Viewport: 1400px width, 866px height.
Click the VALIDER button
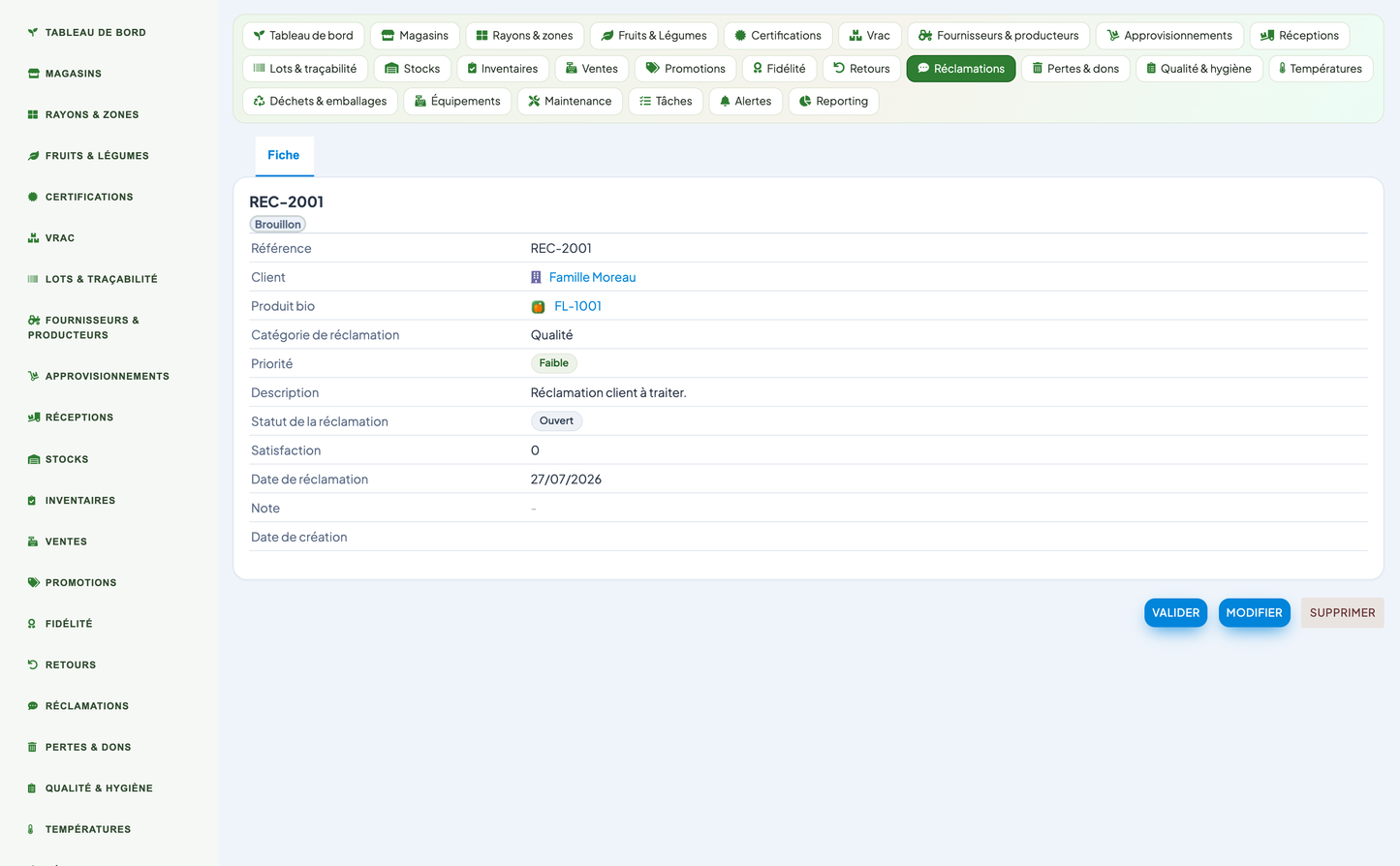(x=1176, y=613)
